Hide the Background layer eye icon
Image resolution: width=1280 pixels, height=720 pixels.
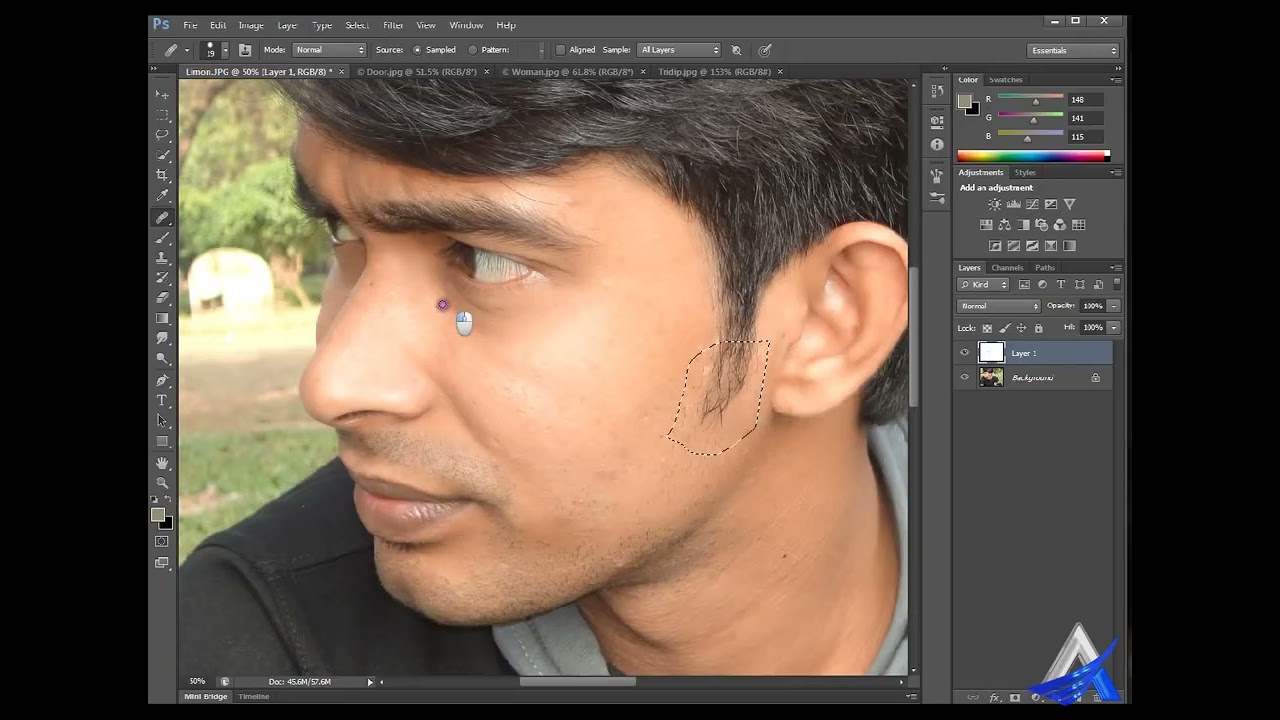point(965,377)
